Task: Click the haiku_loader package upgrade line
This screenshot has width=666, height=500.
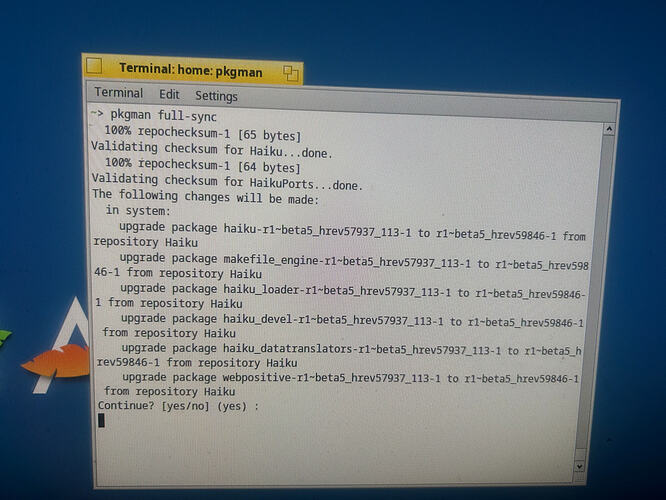Action: [341, 296]
